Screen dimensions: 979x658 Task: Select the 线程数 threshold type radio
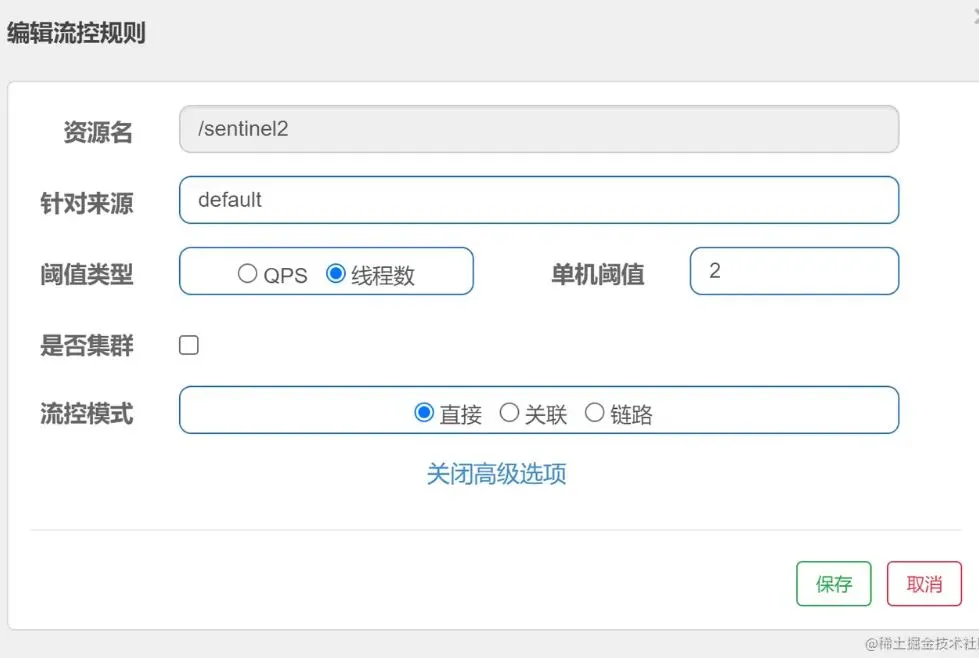[x=336, y=273]
